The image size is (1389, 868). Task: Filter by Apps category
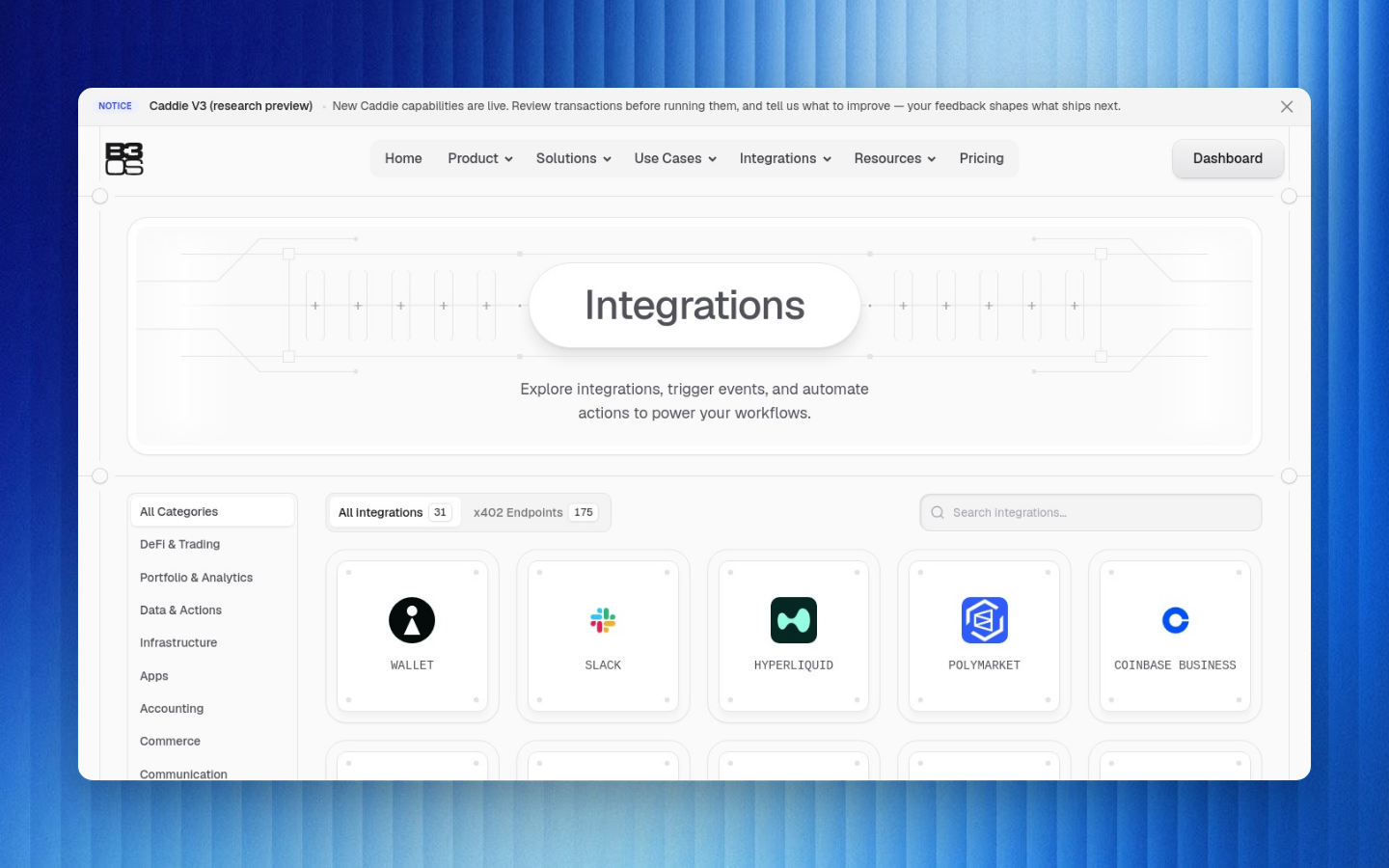(x=211, y=676)
